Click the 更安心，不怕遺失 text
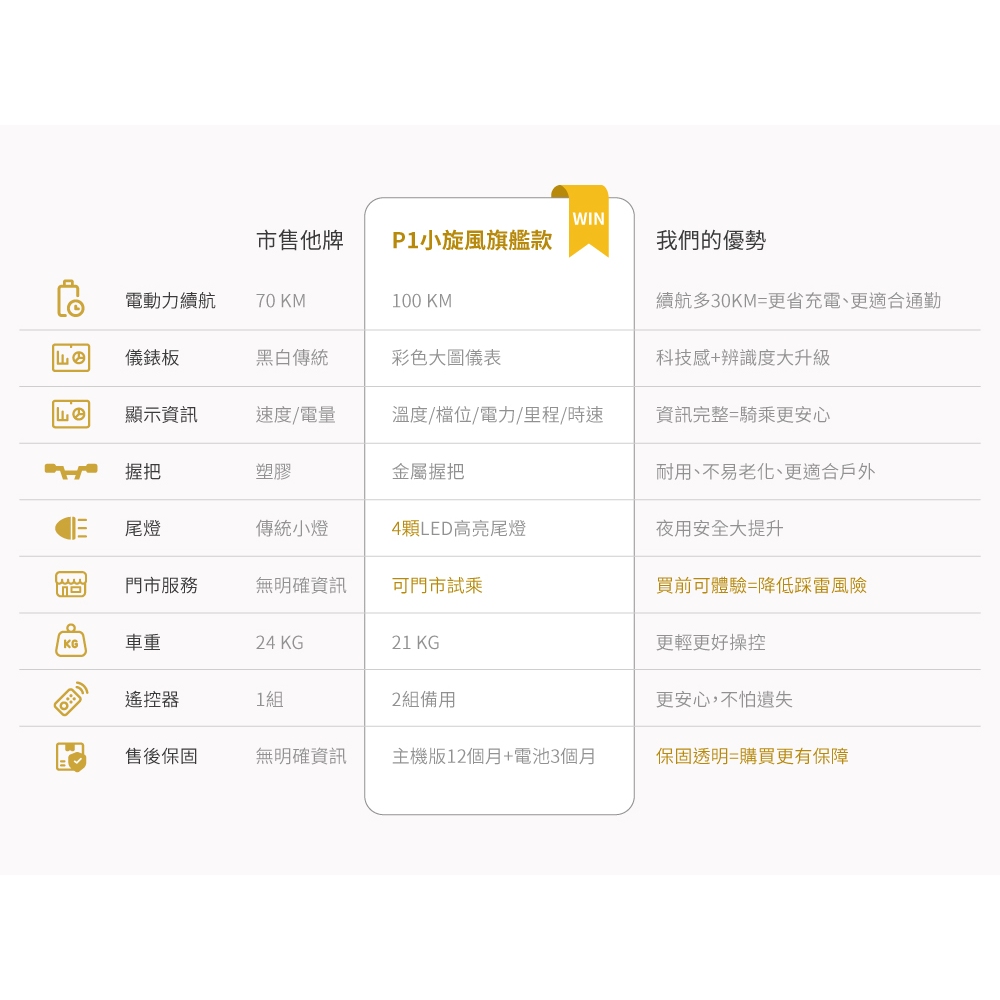This screenshot has width=1000, height=1000. coord(724,699)
